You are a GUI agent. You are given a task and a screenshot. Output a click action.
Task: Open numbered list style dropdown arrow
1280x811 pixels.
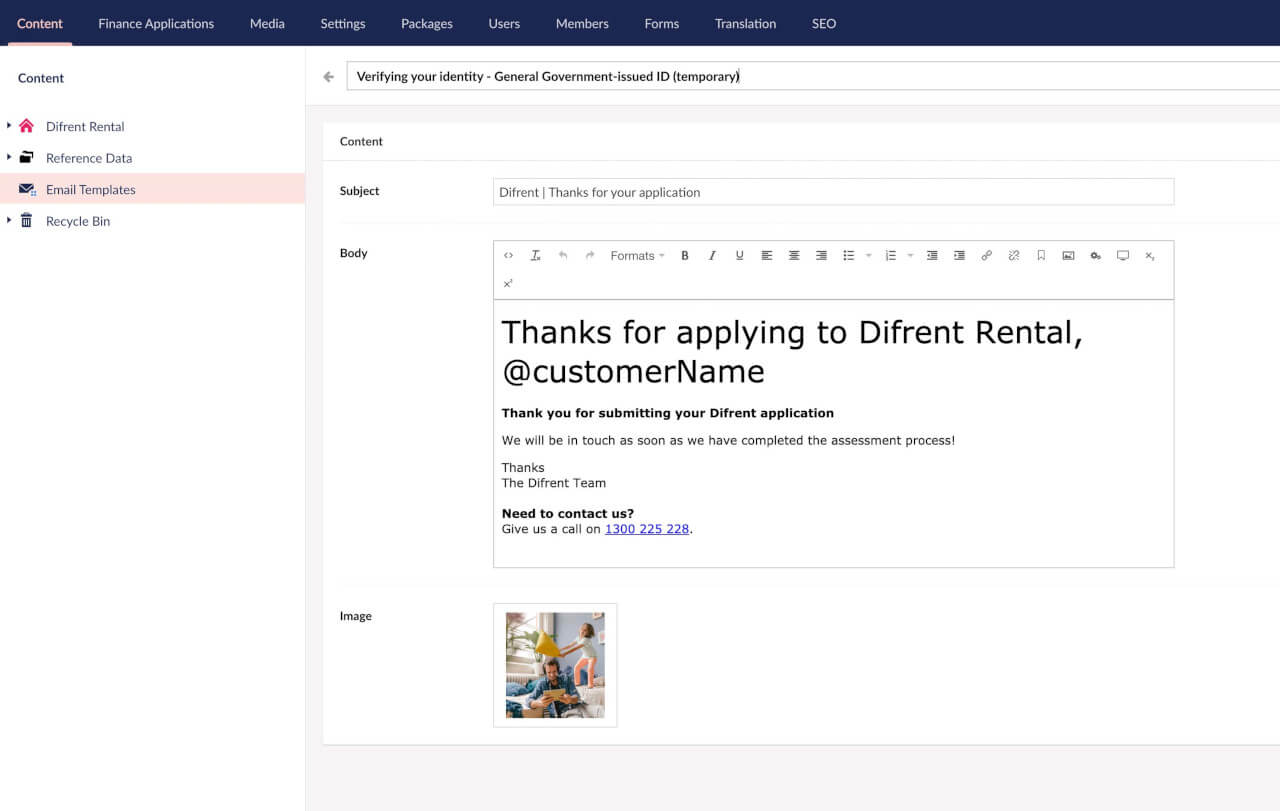pos(910,256)
